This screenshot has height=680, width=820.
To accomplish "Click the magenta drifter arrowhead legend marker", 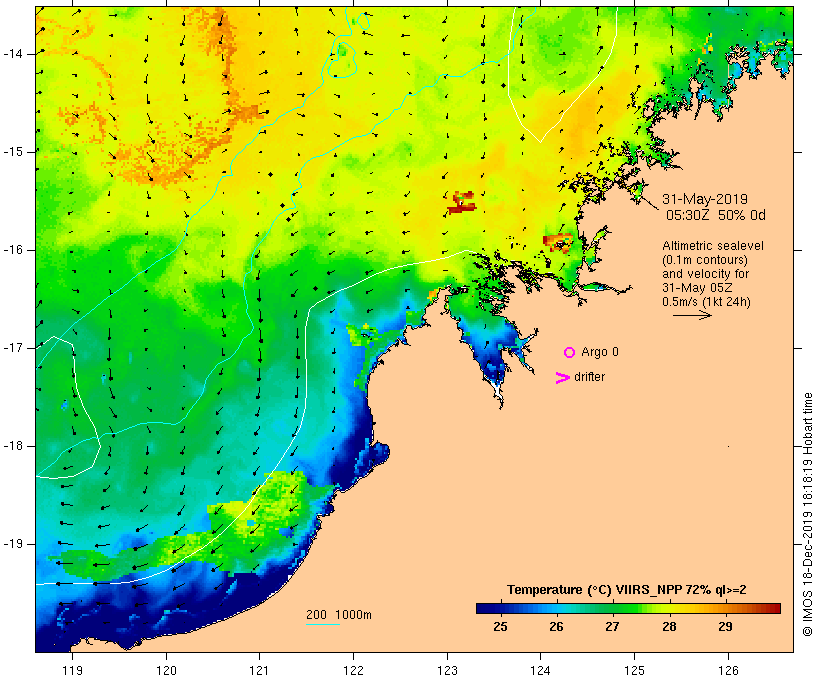I will coord(563,378).
